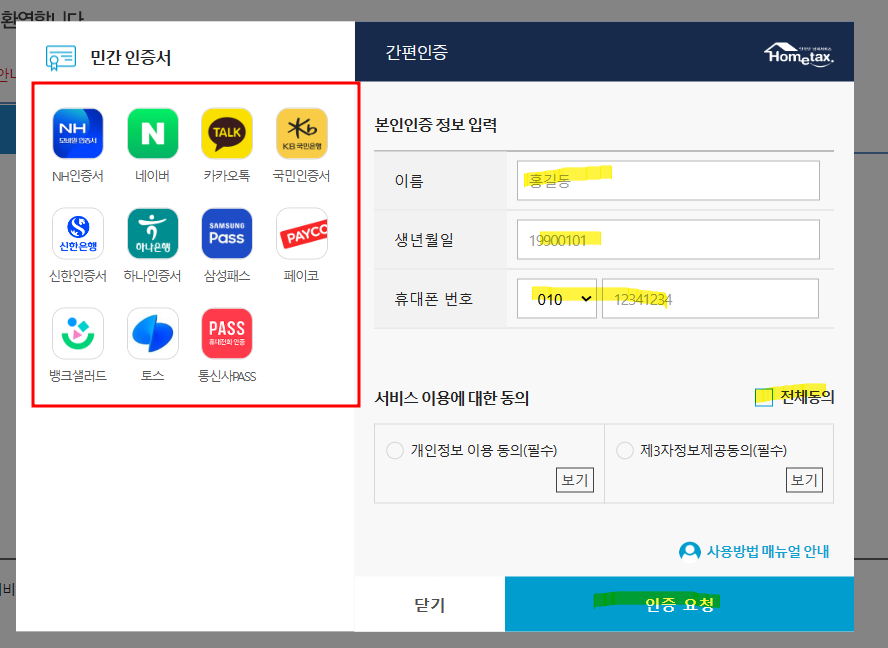Click the 민간 인증서 title text
888x648 pixels.
point(130,58)
